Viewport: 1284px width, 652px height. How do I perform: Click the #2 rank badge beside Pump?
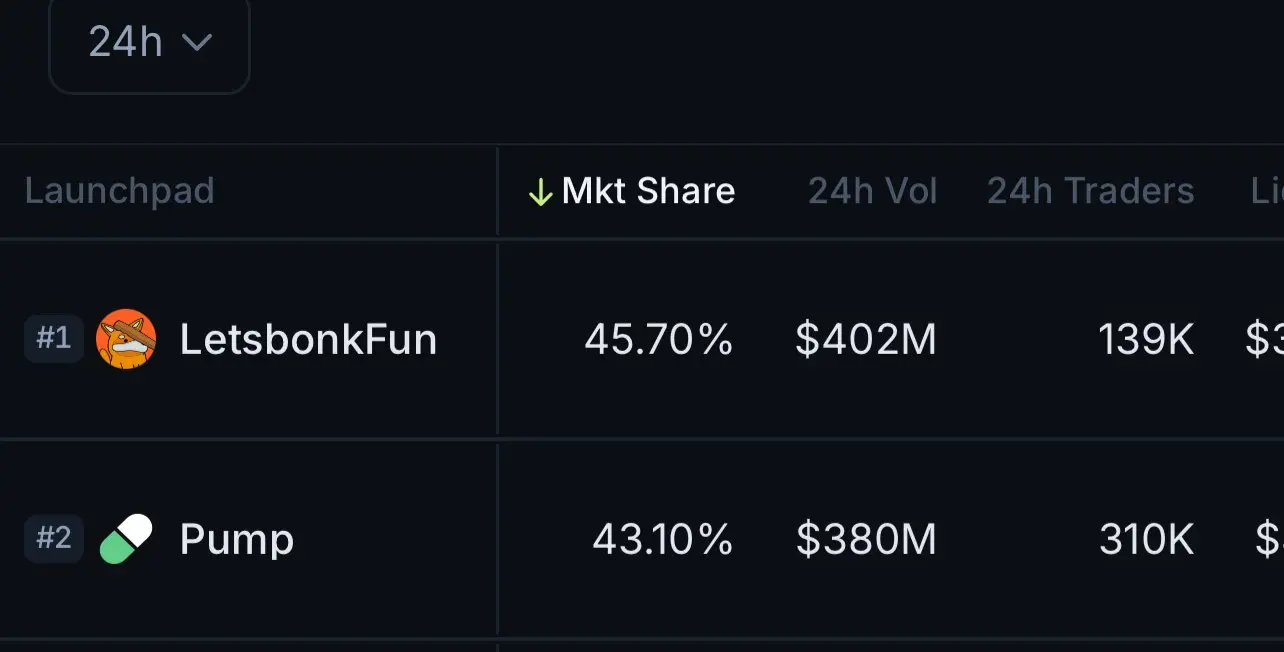click(x=53, y=538)
